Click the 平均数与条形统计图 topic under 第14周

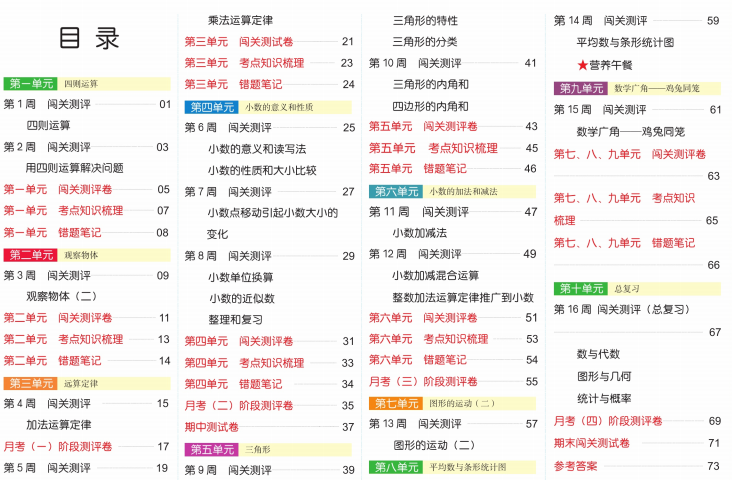pos(625,42)
